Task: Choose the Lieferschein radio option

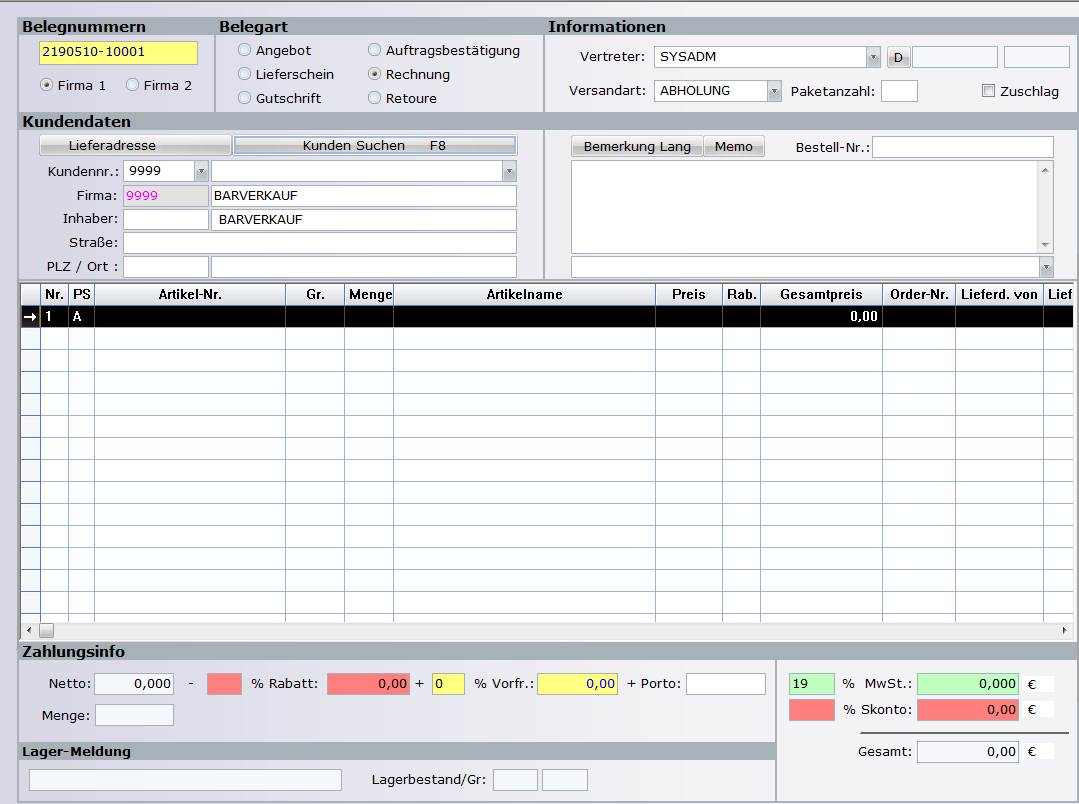Action: (245, 74)
